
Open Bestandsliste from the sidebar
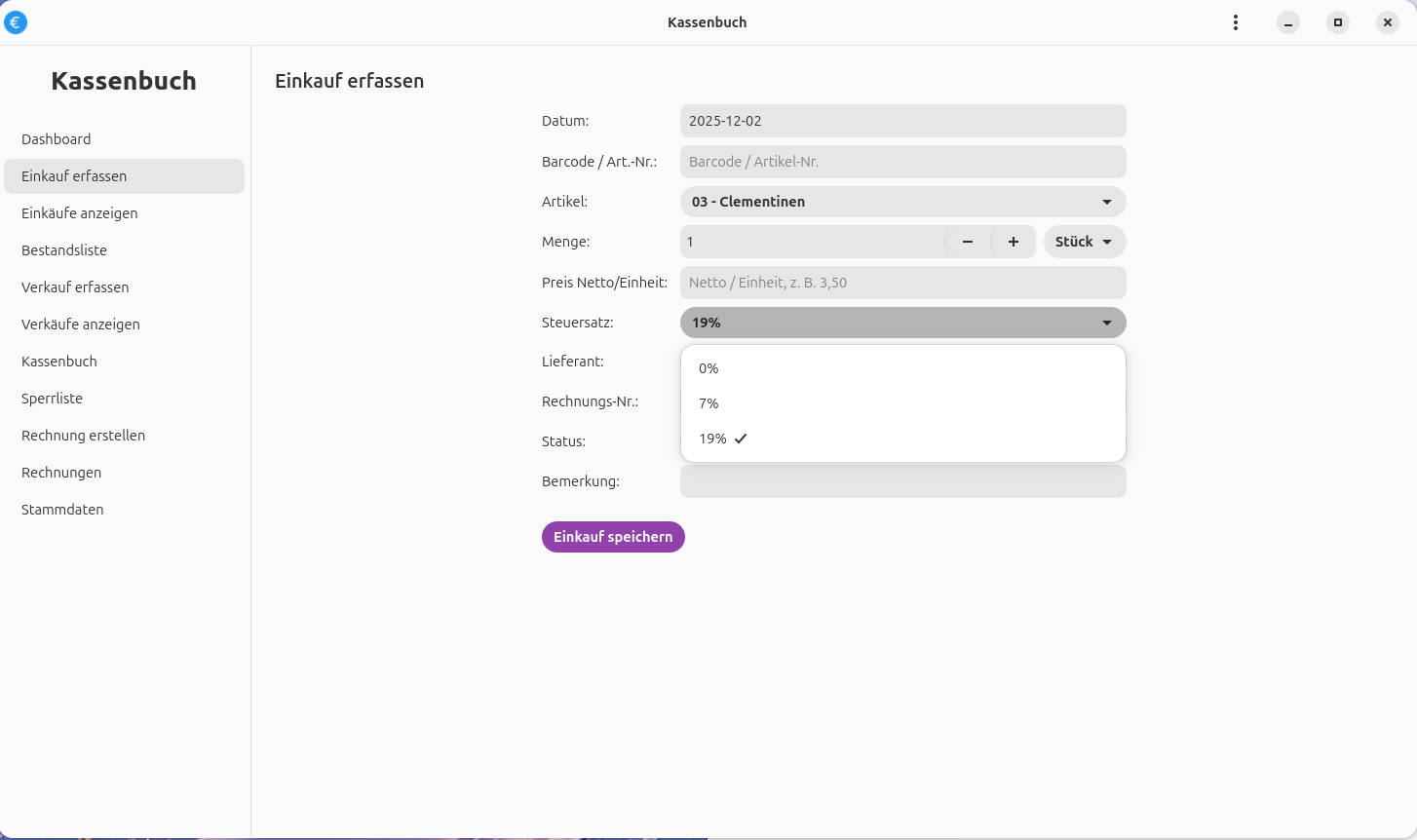[x=64, y=250]
